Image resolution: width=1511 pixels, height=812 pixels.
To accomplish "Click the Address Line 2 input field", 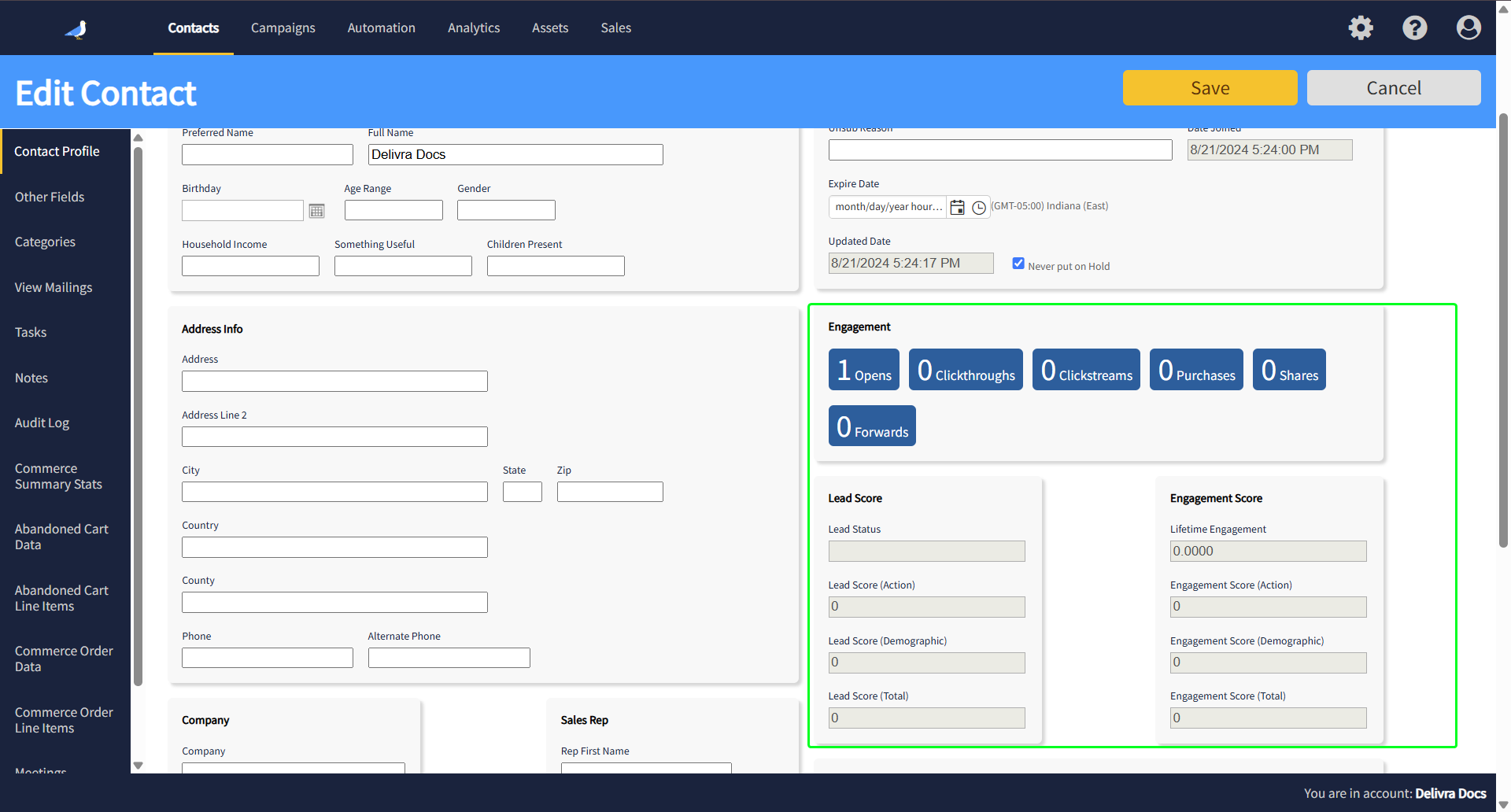I will pos(334,437).
